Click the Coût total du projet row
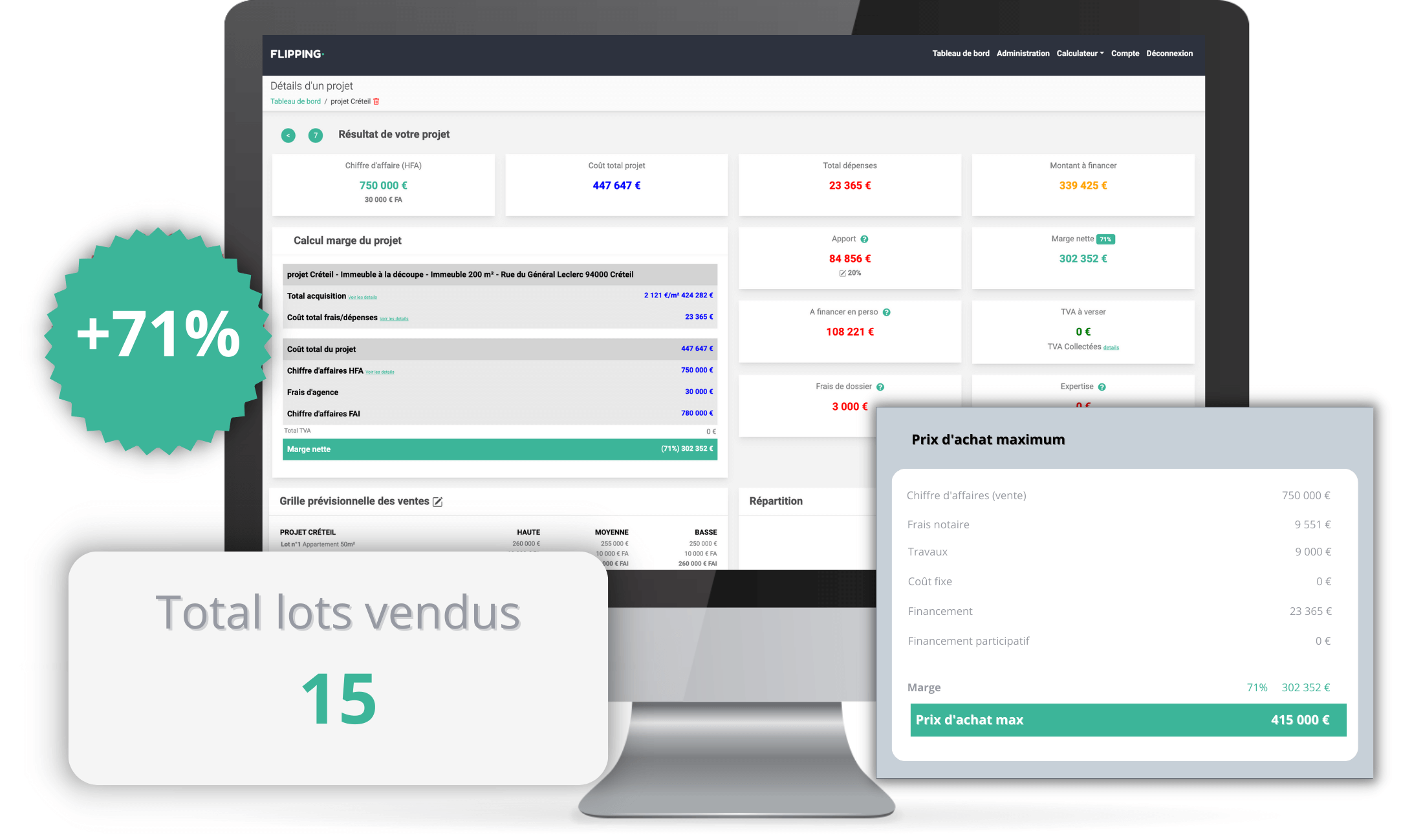 [x=500, y=349]
